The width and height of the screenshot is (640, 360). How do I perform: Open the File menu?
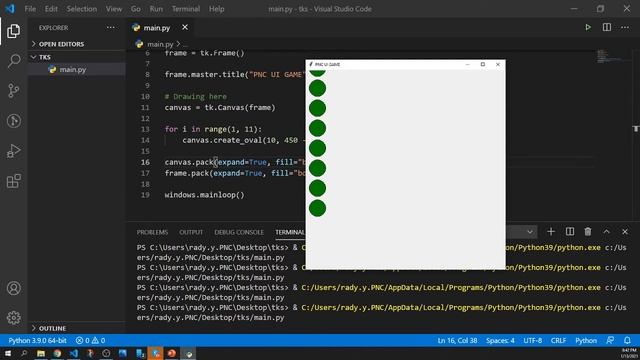30,9
